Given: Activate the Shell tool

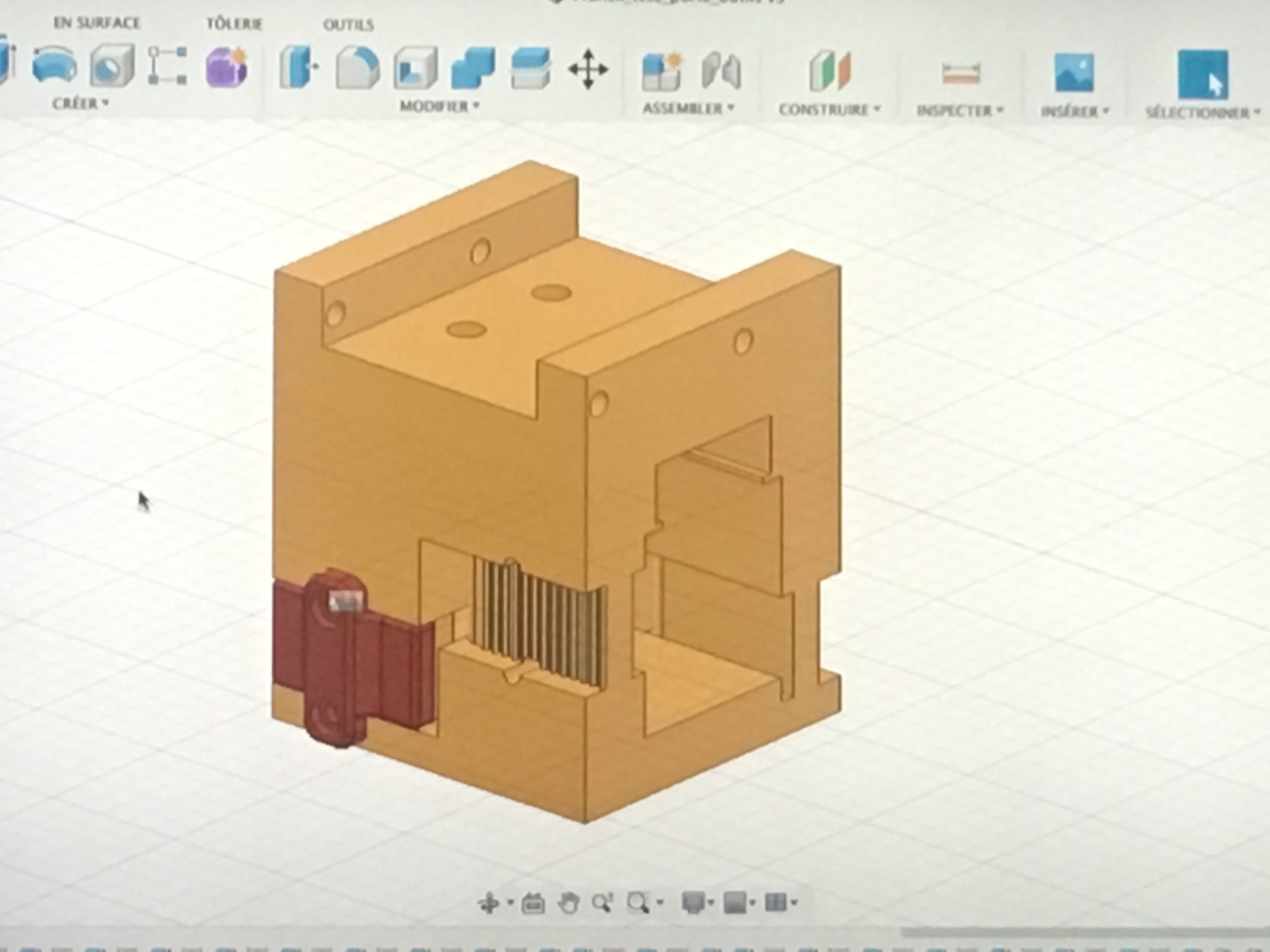Looking at the screenshot, I should (x=415, y=68).
